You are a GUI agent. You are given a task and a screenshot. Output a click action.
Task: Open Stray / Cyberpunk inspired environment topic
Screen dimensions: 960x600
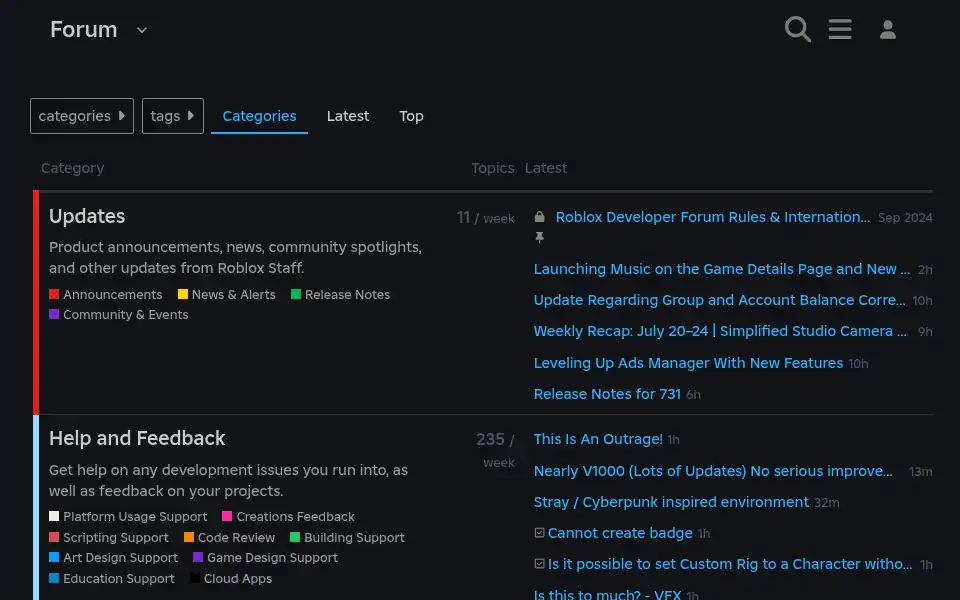pyautogui.click(x=671, y=502)
